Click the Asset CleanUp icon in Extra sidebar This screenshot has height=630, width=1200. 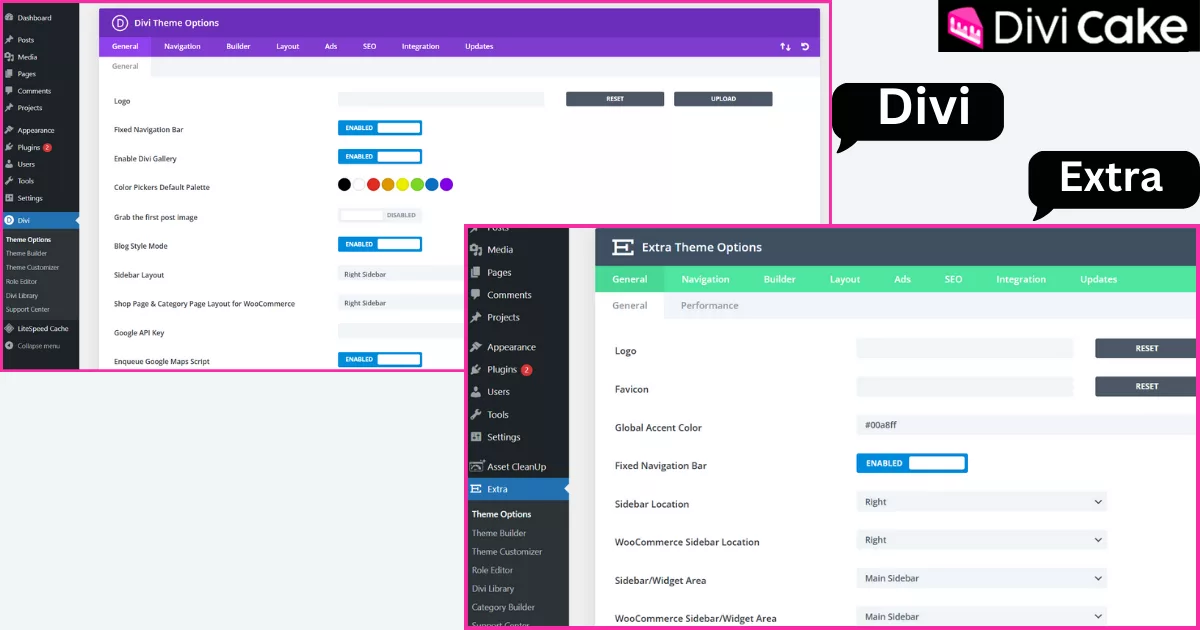coord(476,467)
